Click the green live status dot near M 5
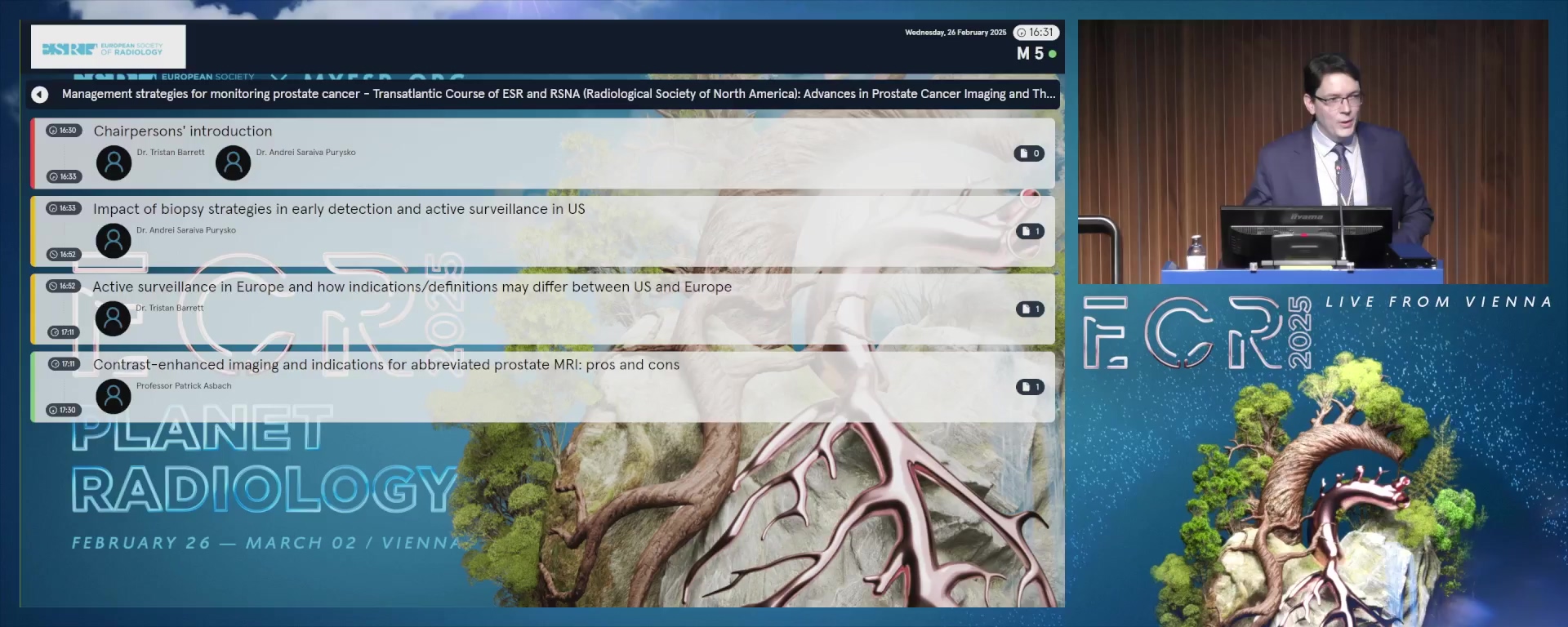This screenshot has height=627, width=1568. pyautogui.click(x=1053, y=54)
